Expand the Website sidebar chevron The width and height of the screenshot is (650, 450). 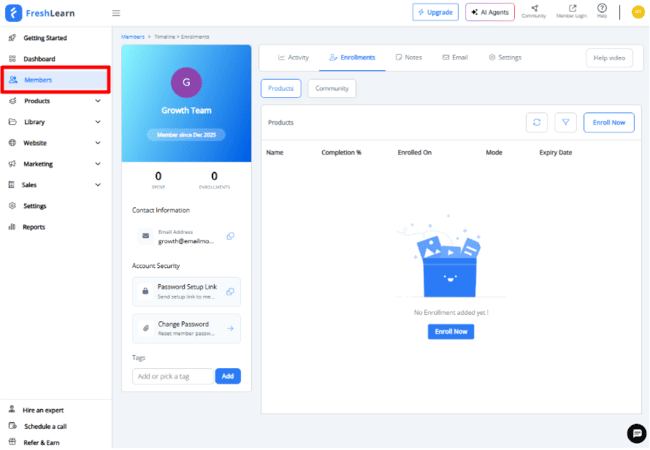(98, 143)
